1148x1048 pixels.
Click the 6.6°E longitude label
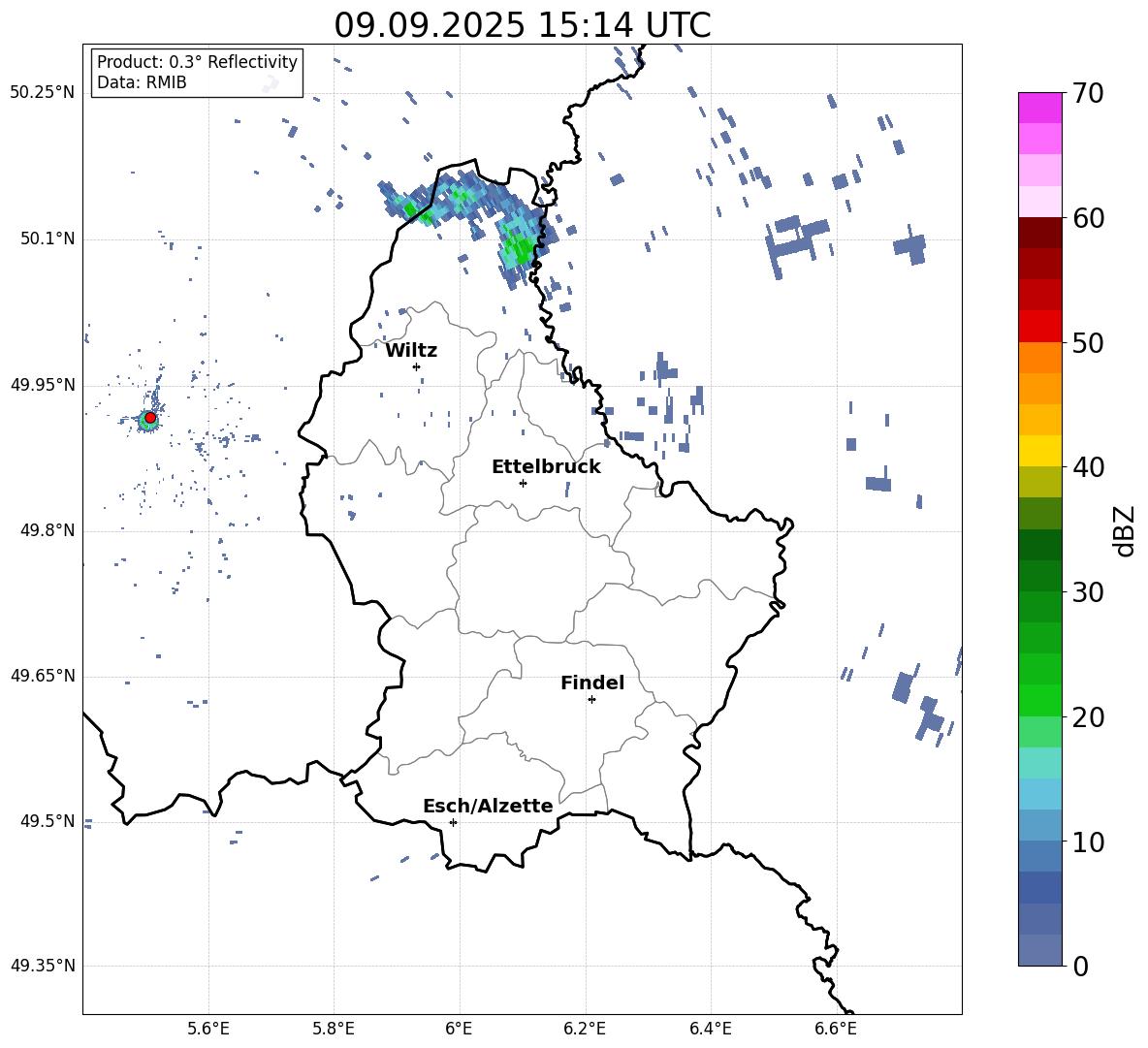click(836, 1029)
